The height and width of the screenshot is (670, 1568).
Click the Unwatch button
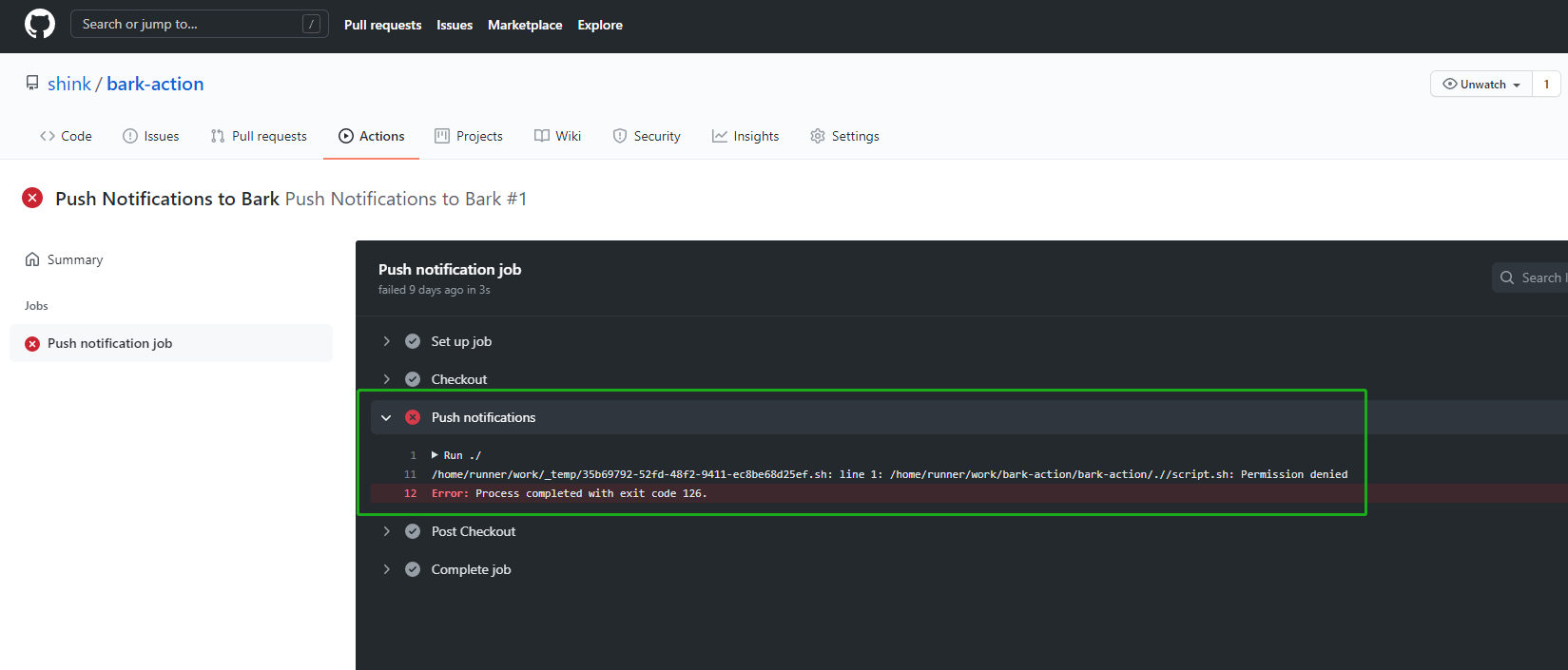[1481, 84]
